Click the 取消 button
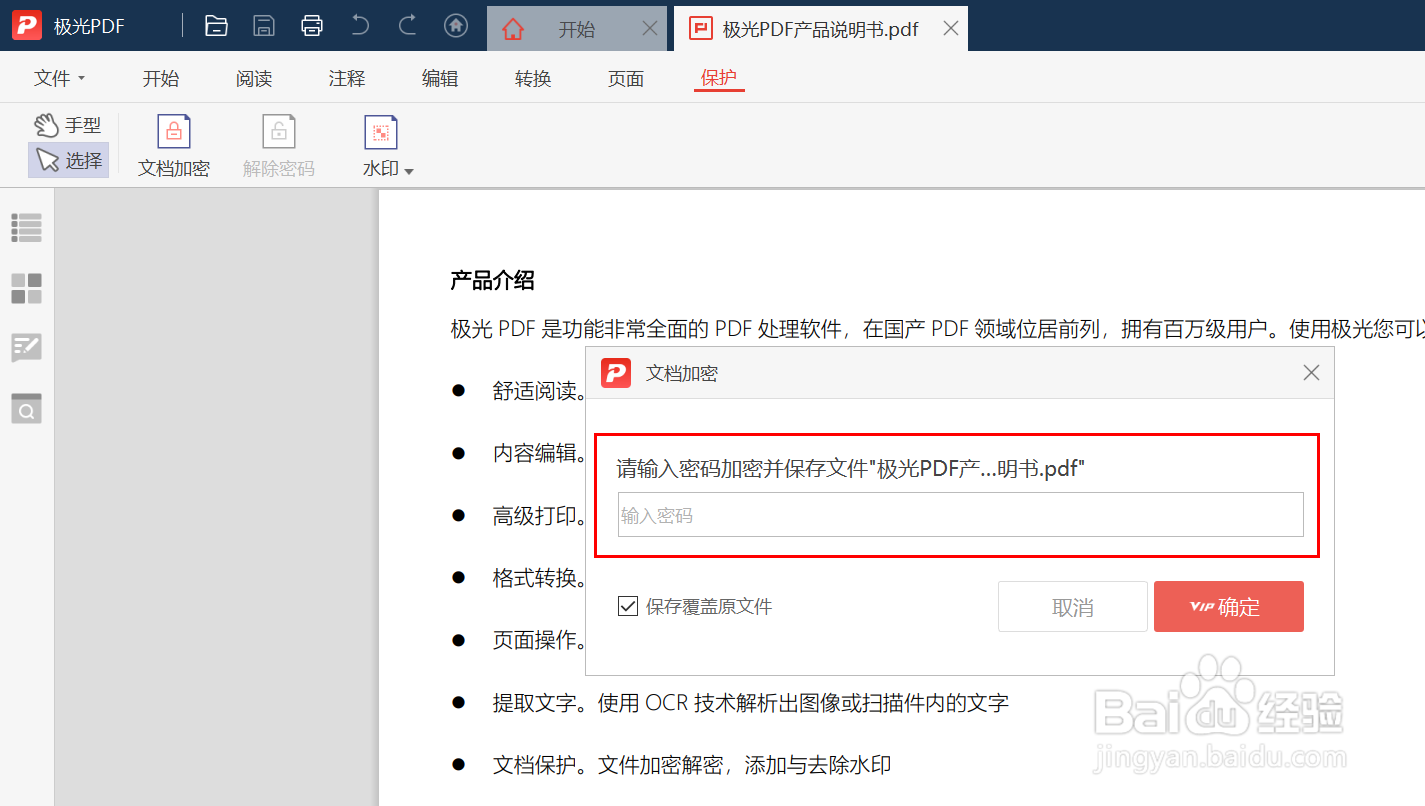This screenshot has width=1425, height=806. [x=1073, y=607]
